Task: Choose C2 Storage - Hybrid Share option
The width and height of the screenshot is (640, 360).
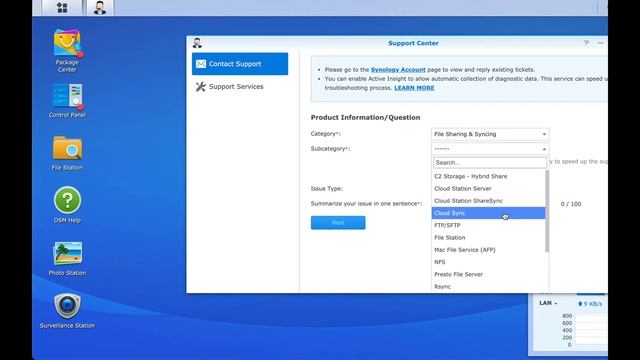Action: pyautogui.click(x=488, y=176)
